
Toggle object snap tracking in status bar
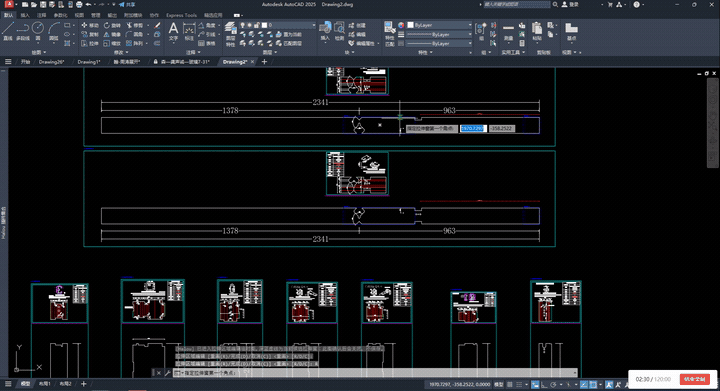[x=584, y=385]
